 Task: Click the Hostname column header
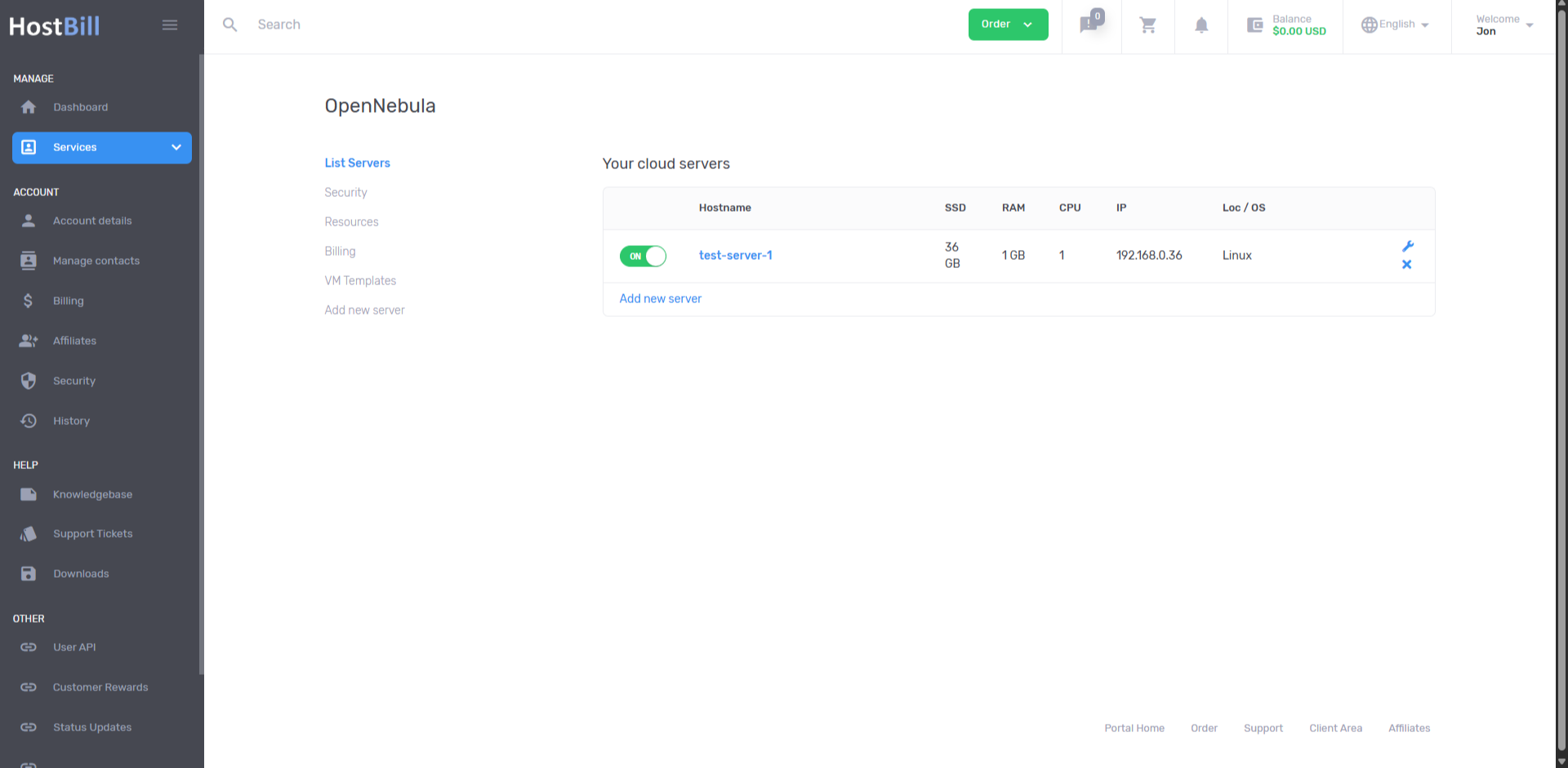[x=724, y=208]
